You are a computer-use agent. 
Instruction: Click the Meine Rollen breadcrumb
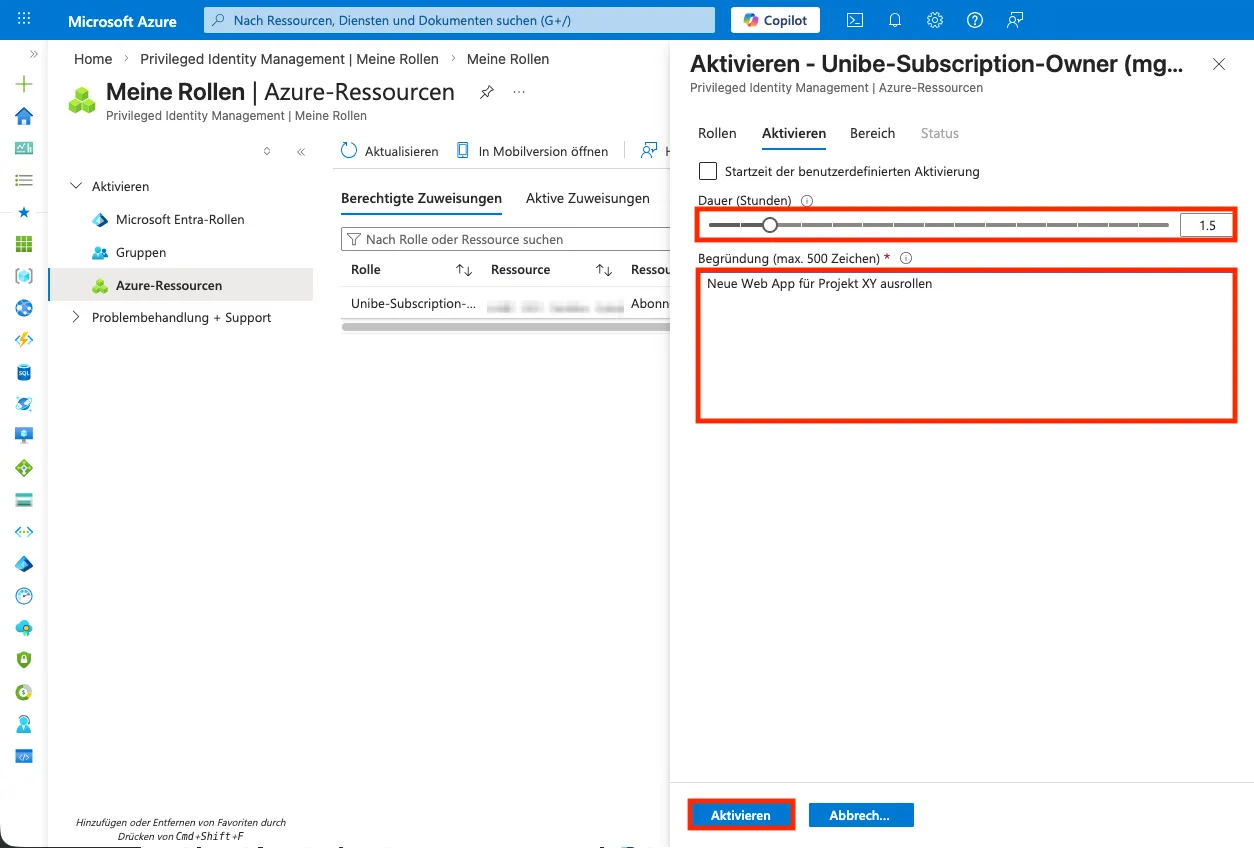click(x=508, y=59)
